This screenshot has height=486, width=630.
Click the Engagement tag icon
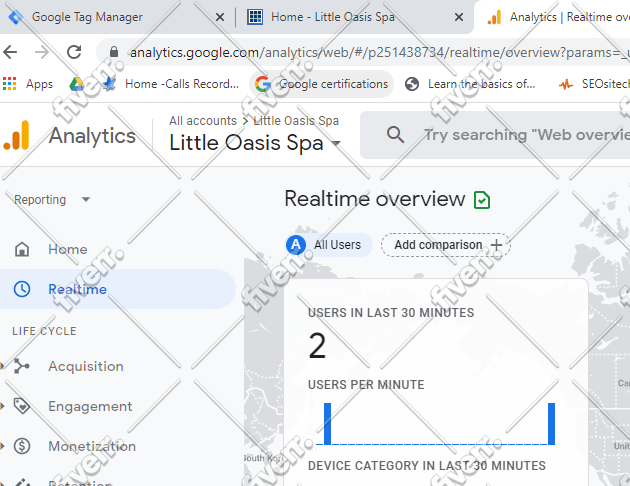pyautogui.click(x=21, y=406)
